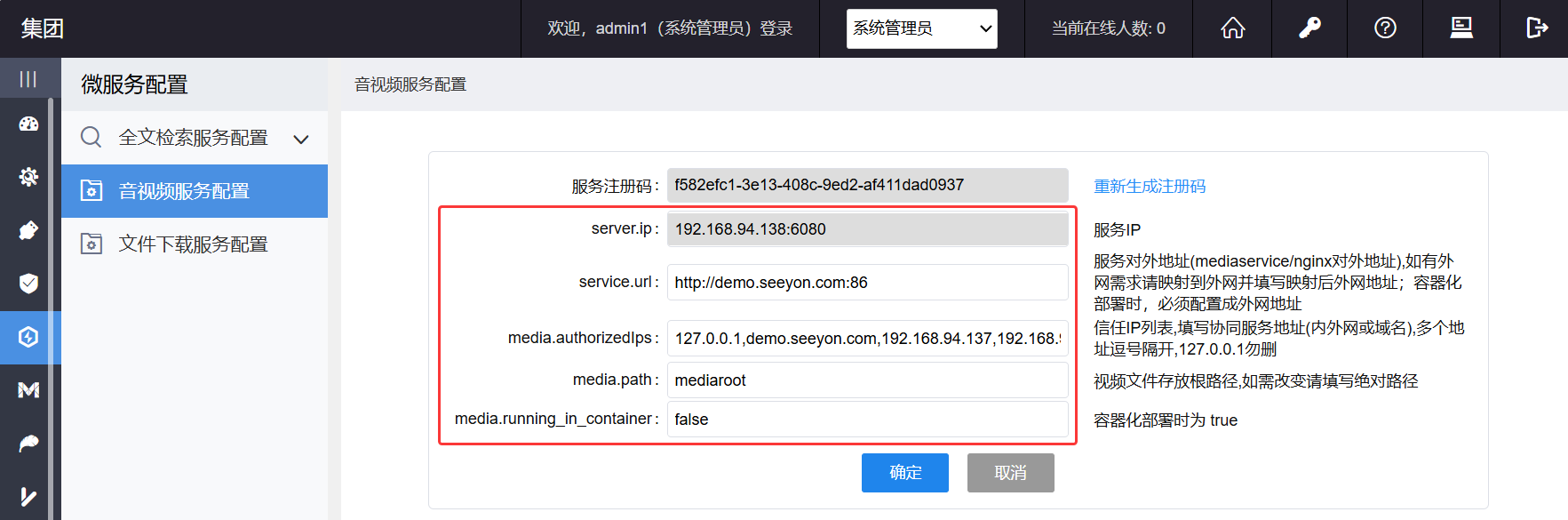Image resolution: width=1568 pixels, height=520 pixels.
Task: Click the 欢迎，admin1 welcome text
Action: [671, 28]
